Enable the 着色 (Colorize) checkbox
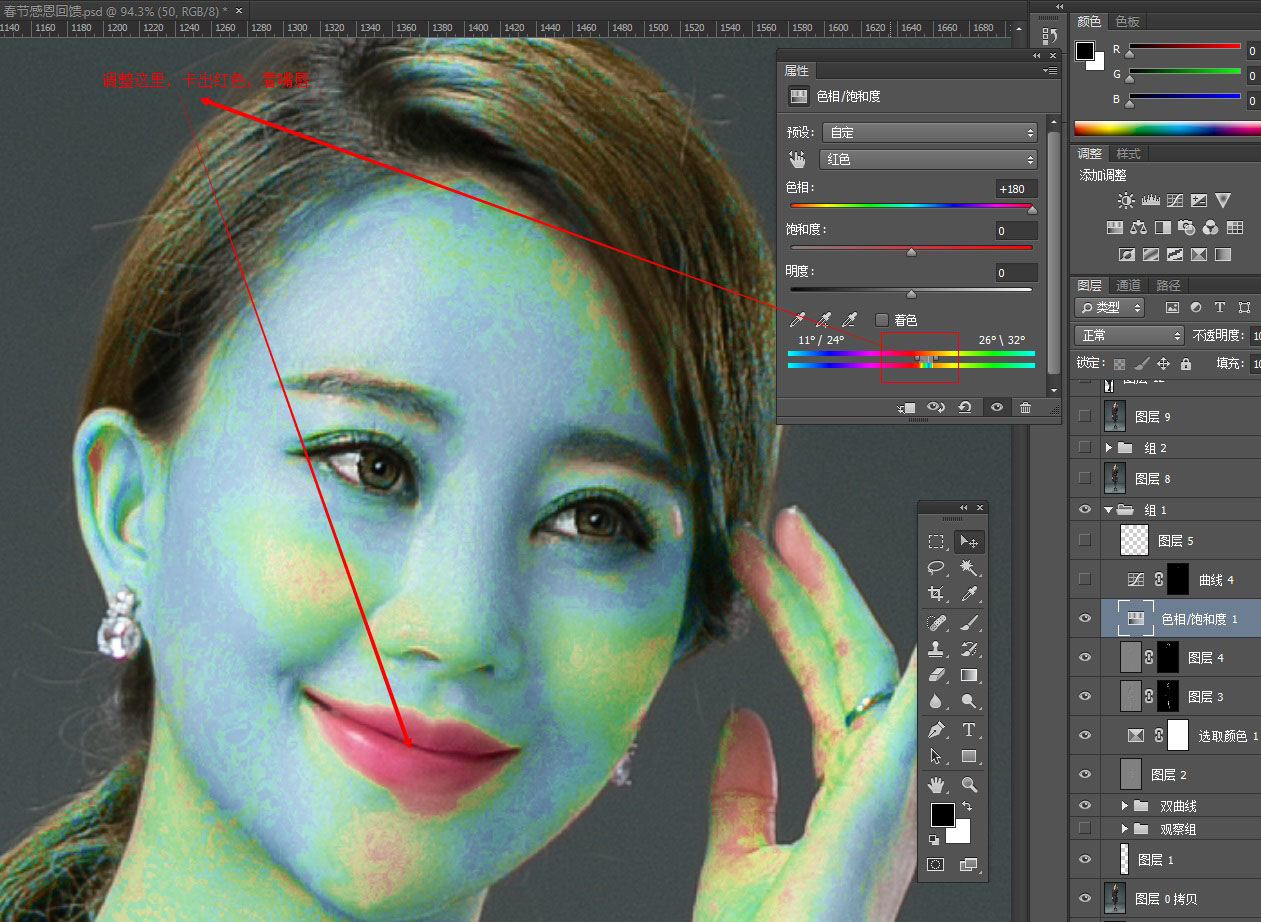The width and height of the screenshot is (1261, 922). coord(881,320)
